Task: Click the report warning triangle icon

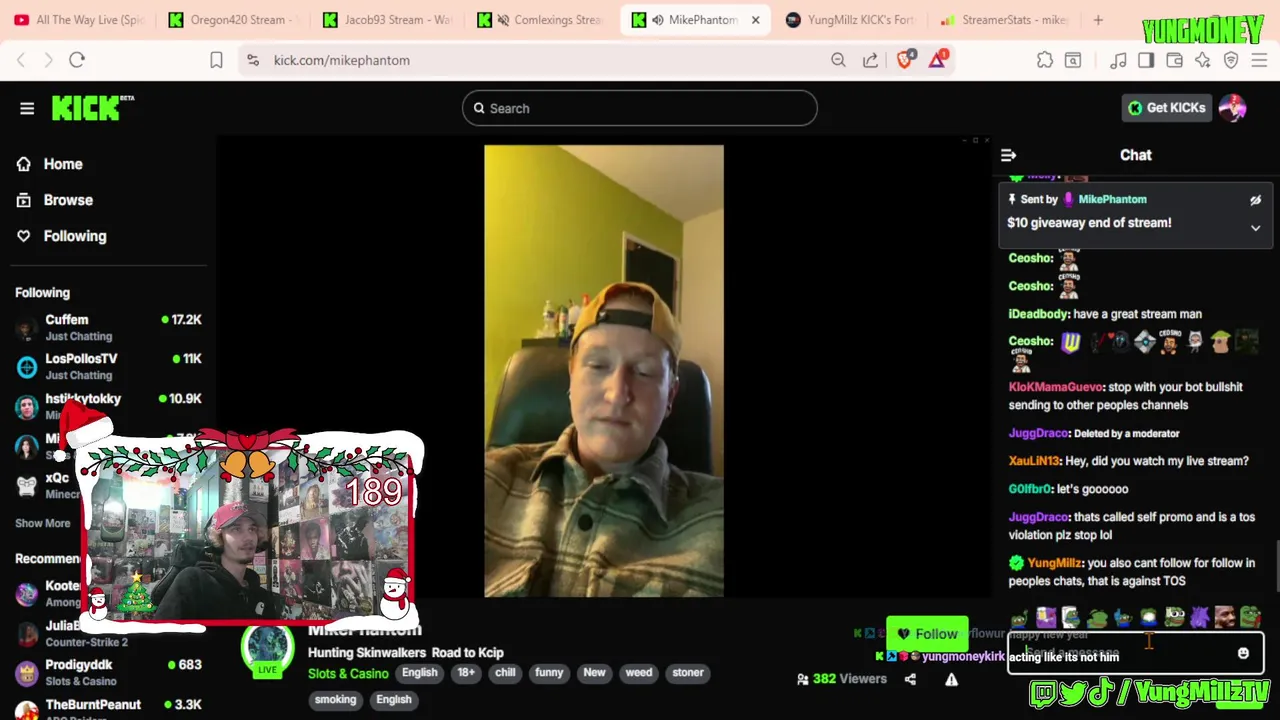Action: pyautogui.click(x=951, y=679)
